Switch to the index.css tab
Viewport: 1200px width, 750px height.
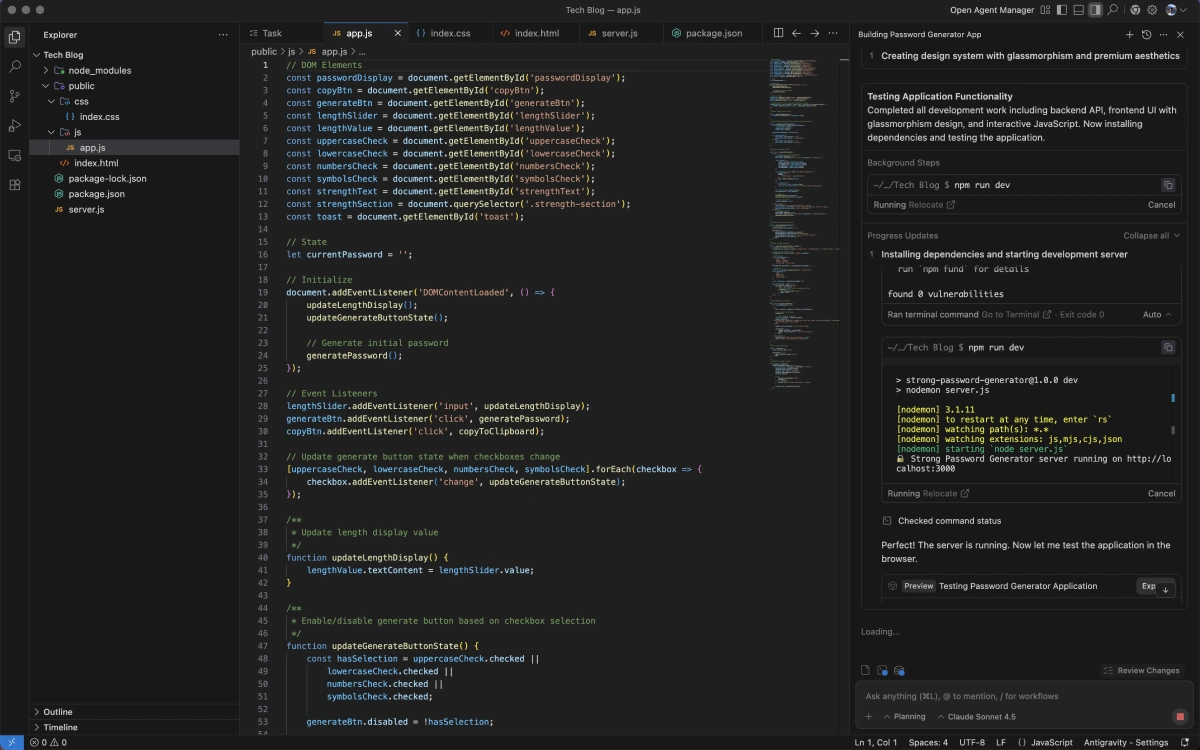[450, 33]
